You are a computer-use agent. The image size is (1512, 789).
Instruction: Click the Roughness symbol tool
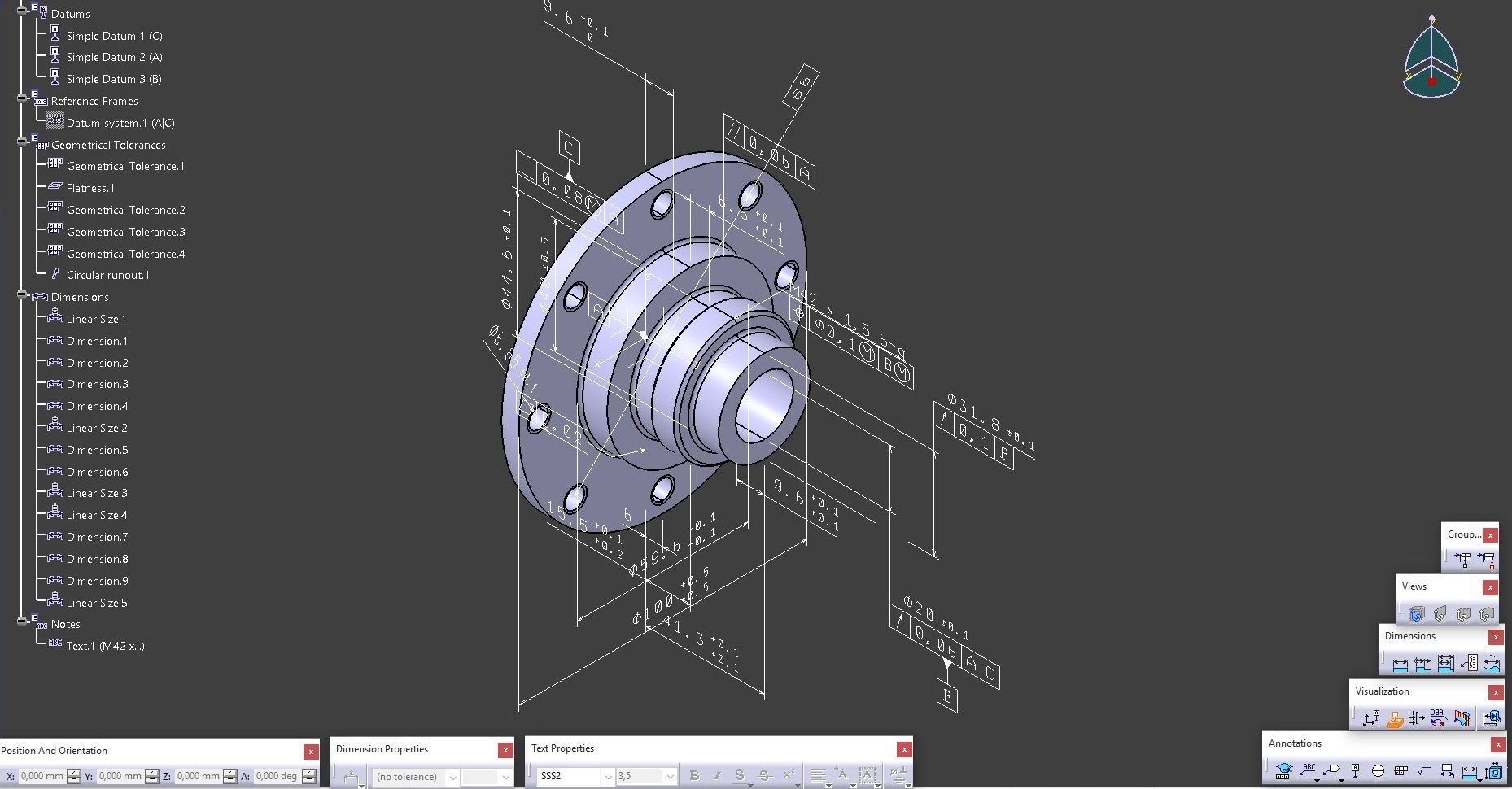(1423, 770)
